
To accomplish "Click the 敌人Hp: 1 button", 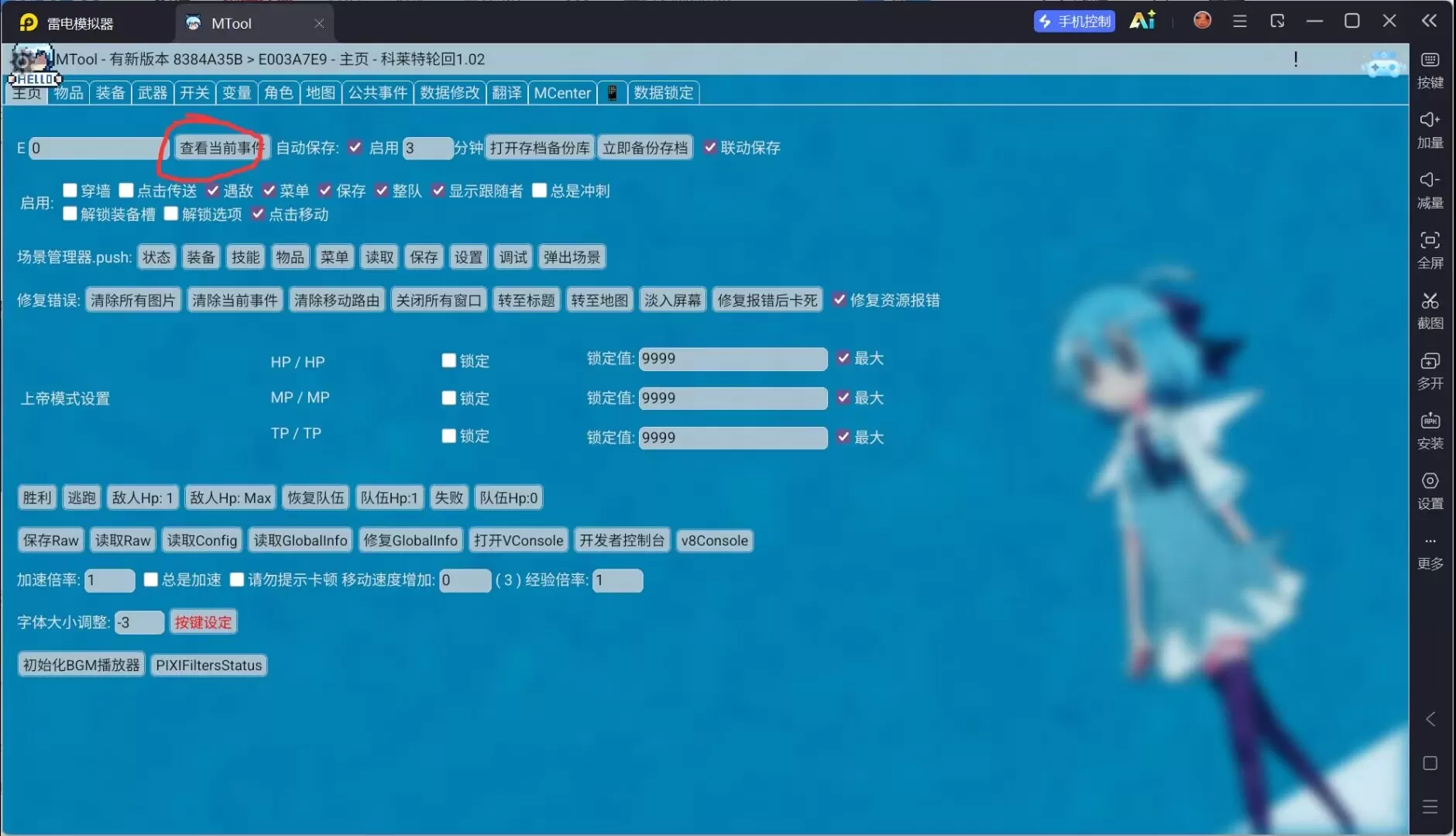I will [143, 497].
